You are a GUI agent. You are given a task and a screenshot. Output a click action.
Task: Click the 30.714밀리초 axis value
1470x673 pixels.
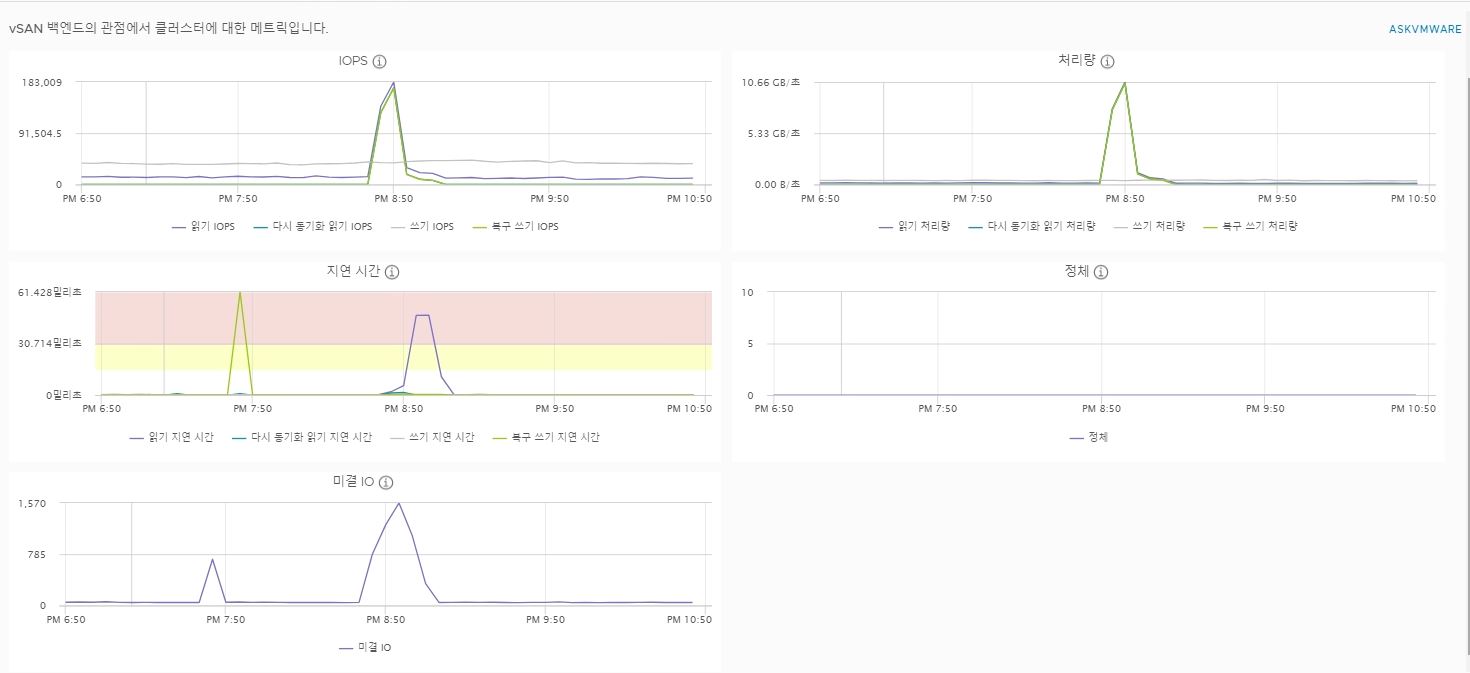[50, 343]
